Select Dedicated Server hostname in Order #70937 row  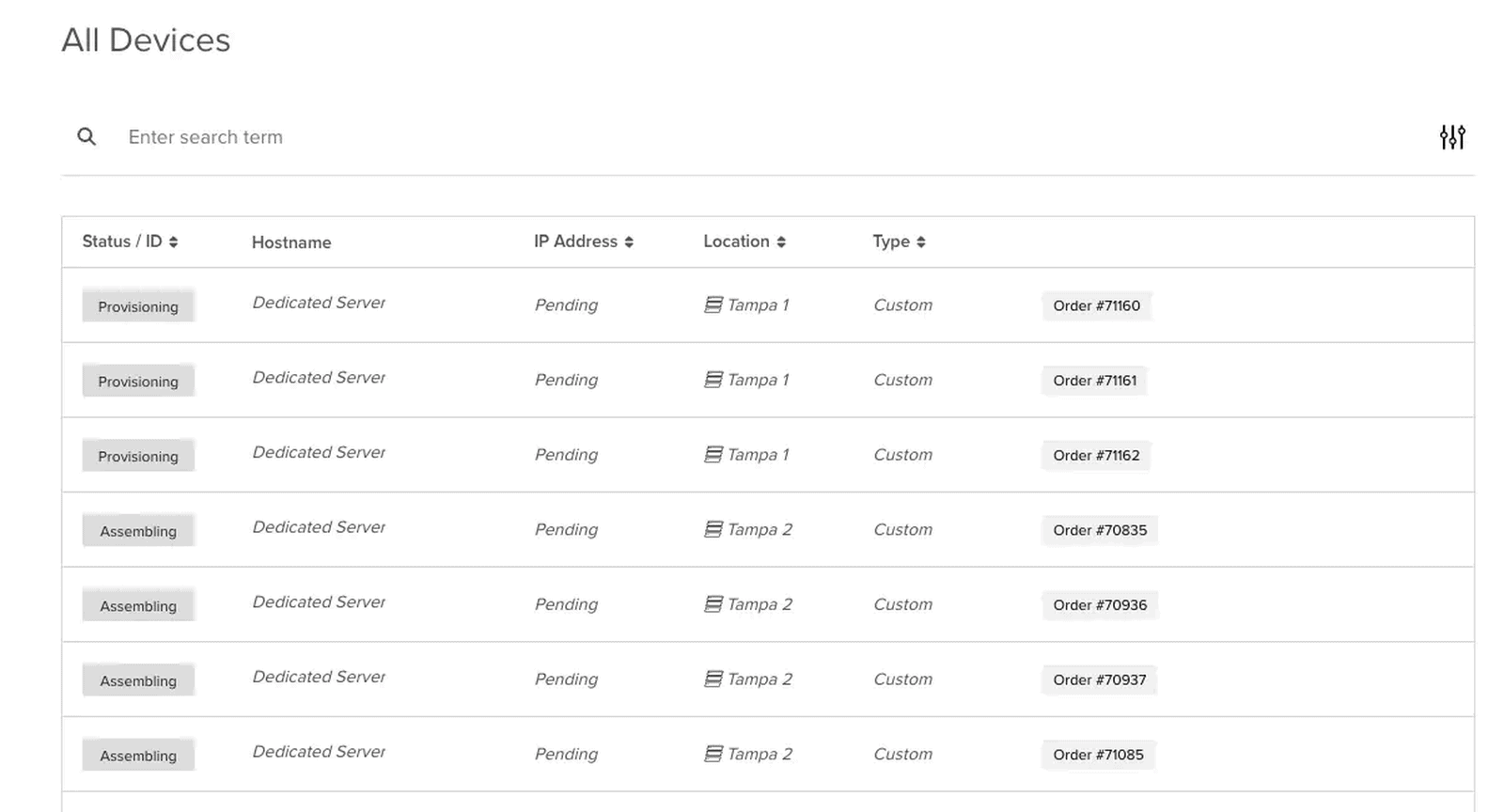[319, 677]
